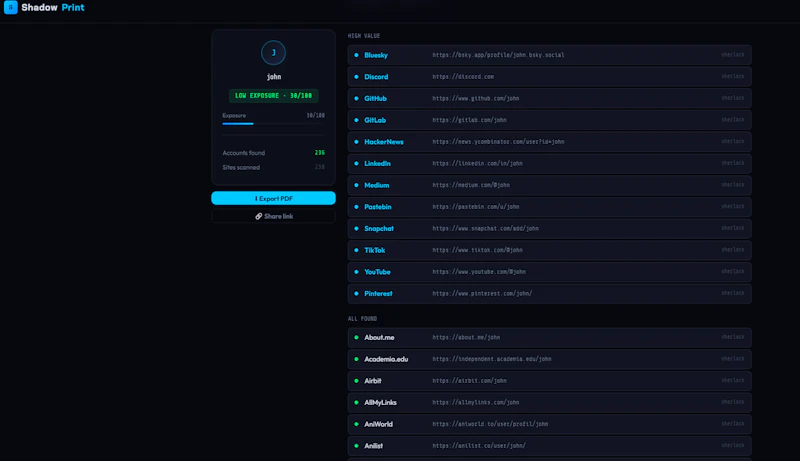Click the Low Exposure 30/100 badge
The height and width of the screenshot is (461, 800).
click(273, 95)
